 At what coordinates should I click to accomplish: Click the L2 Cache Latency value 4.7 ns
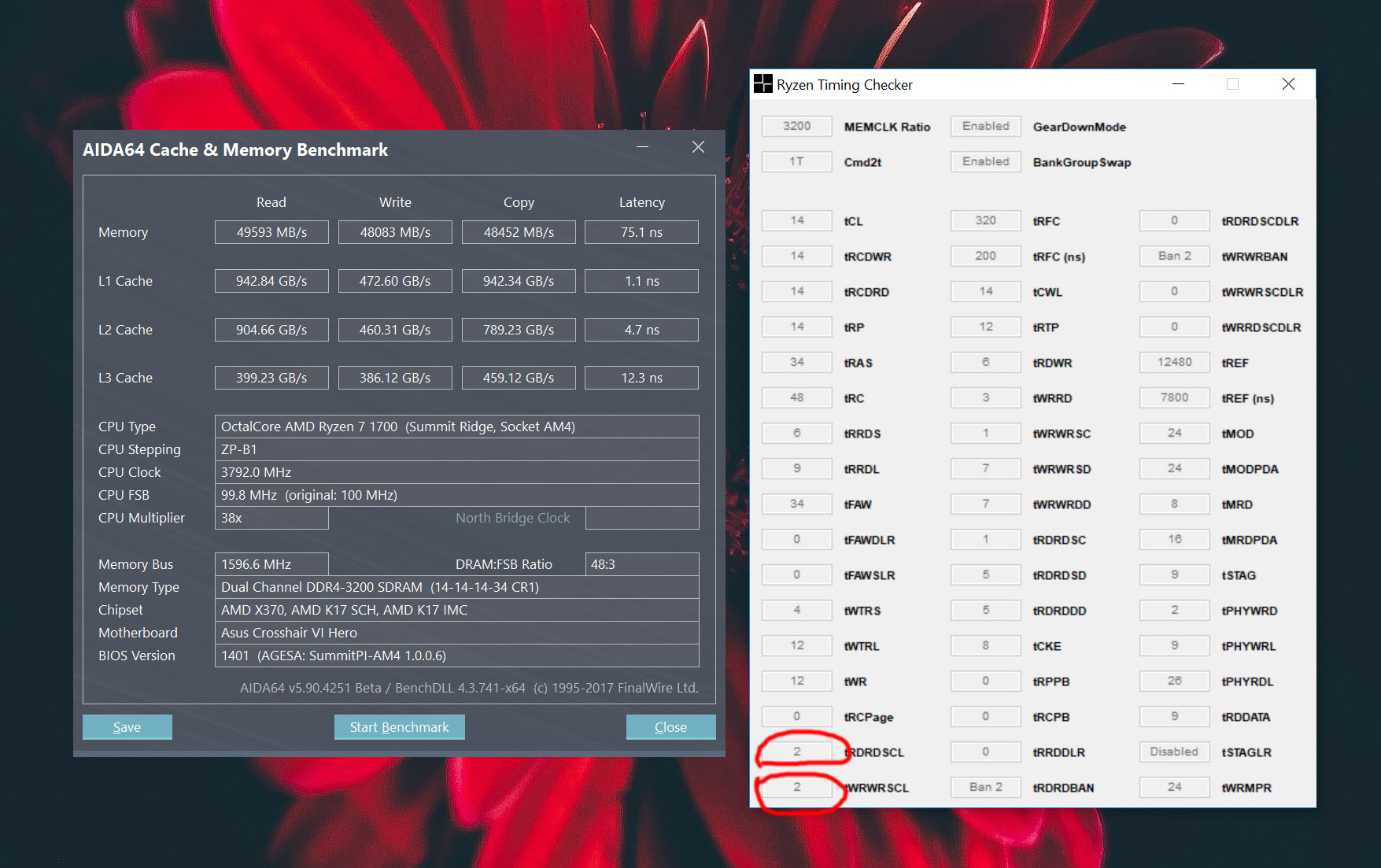click(x=641, y=330)
